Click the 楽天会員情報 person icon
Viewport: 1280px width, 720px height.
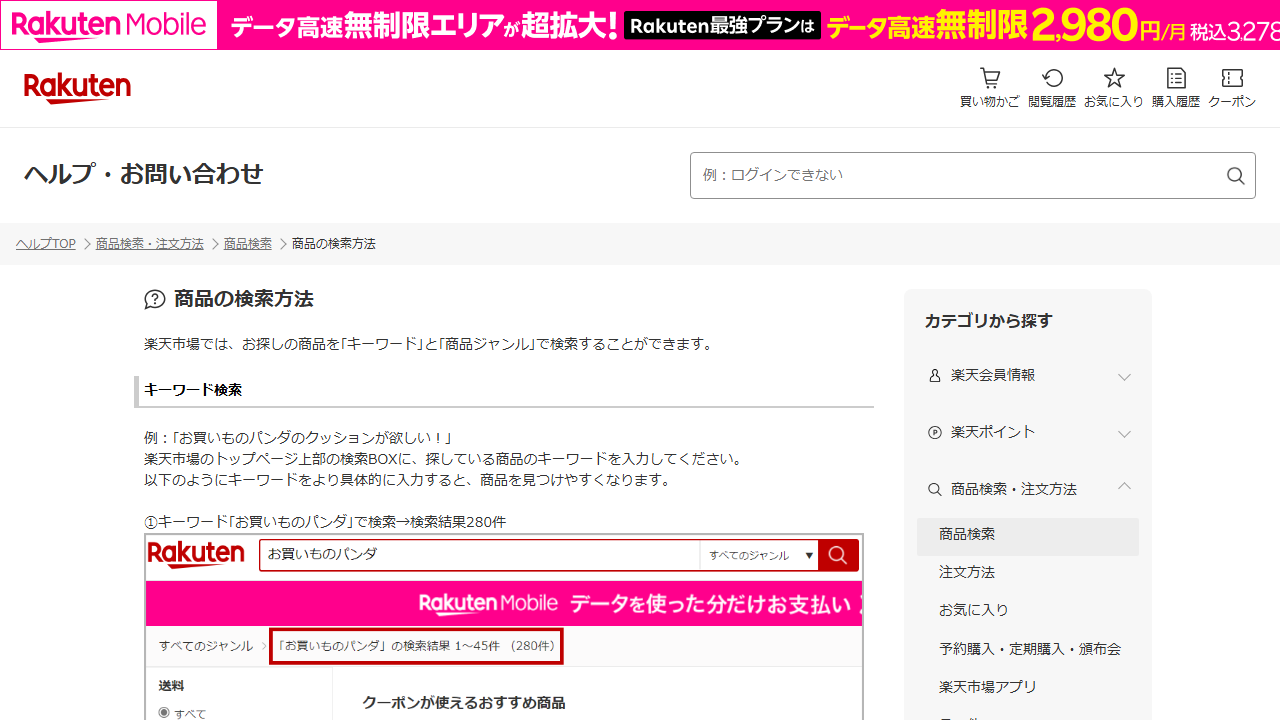(935, 376)
